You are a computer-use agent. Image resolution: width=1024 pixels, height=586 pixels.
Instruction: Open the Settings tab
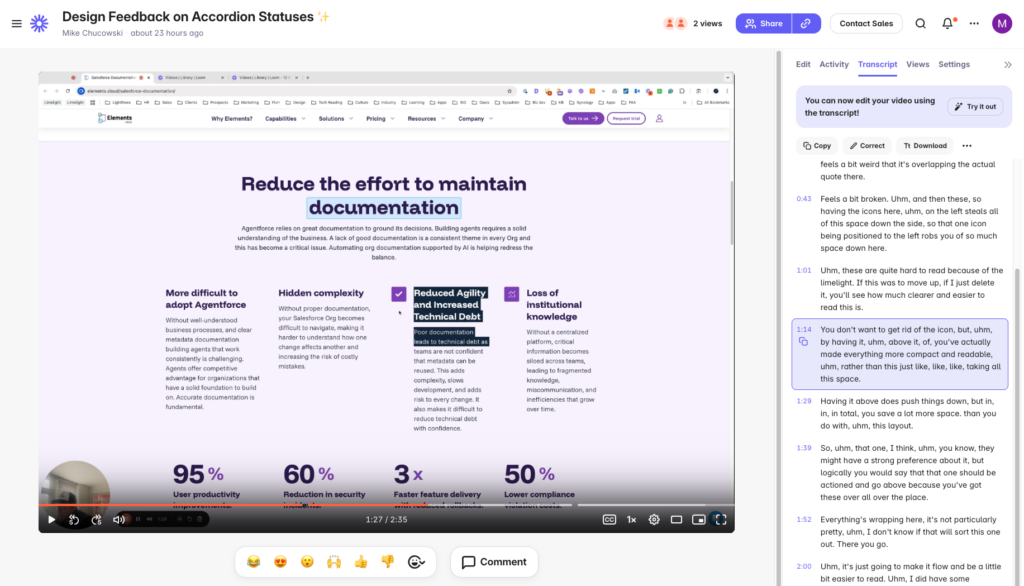[953, 64]
